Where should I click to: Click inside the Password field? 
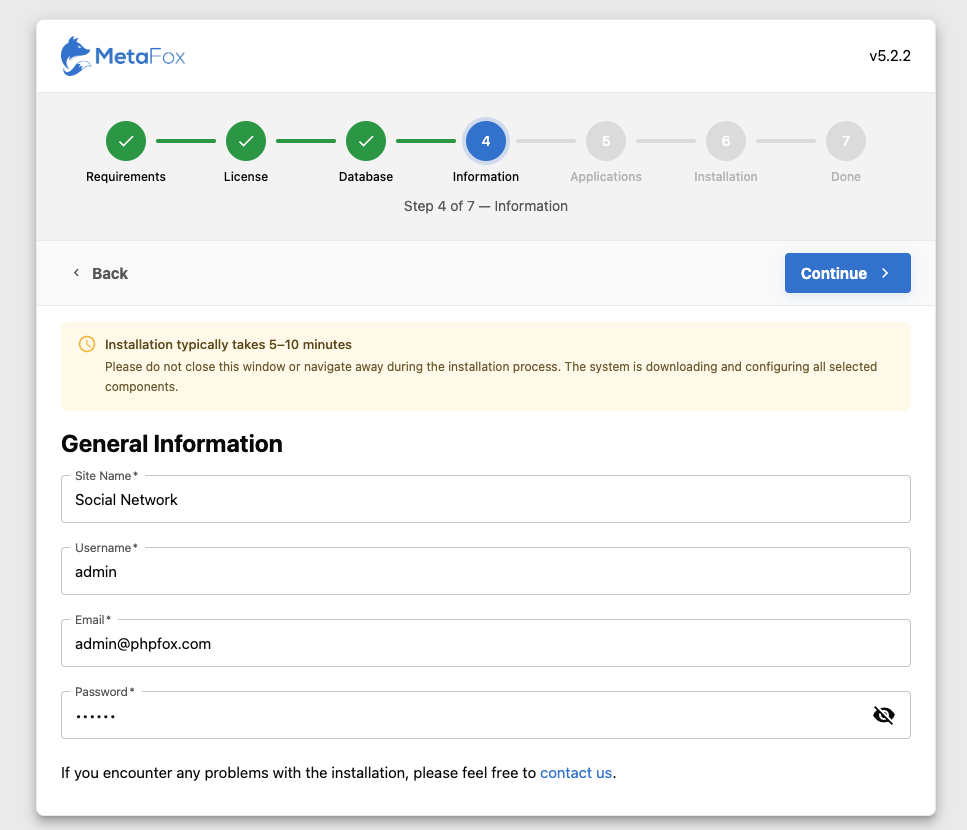point(460,715)
